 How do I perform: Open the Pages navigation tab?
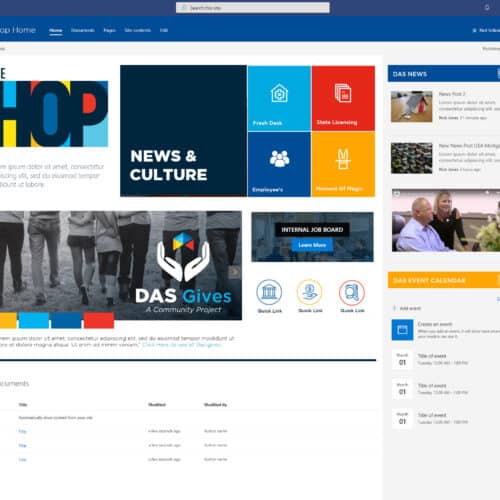[109, 30]
